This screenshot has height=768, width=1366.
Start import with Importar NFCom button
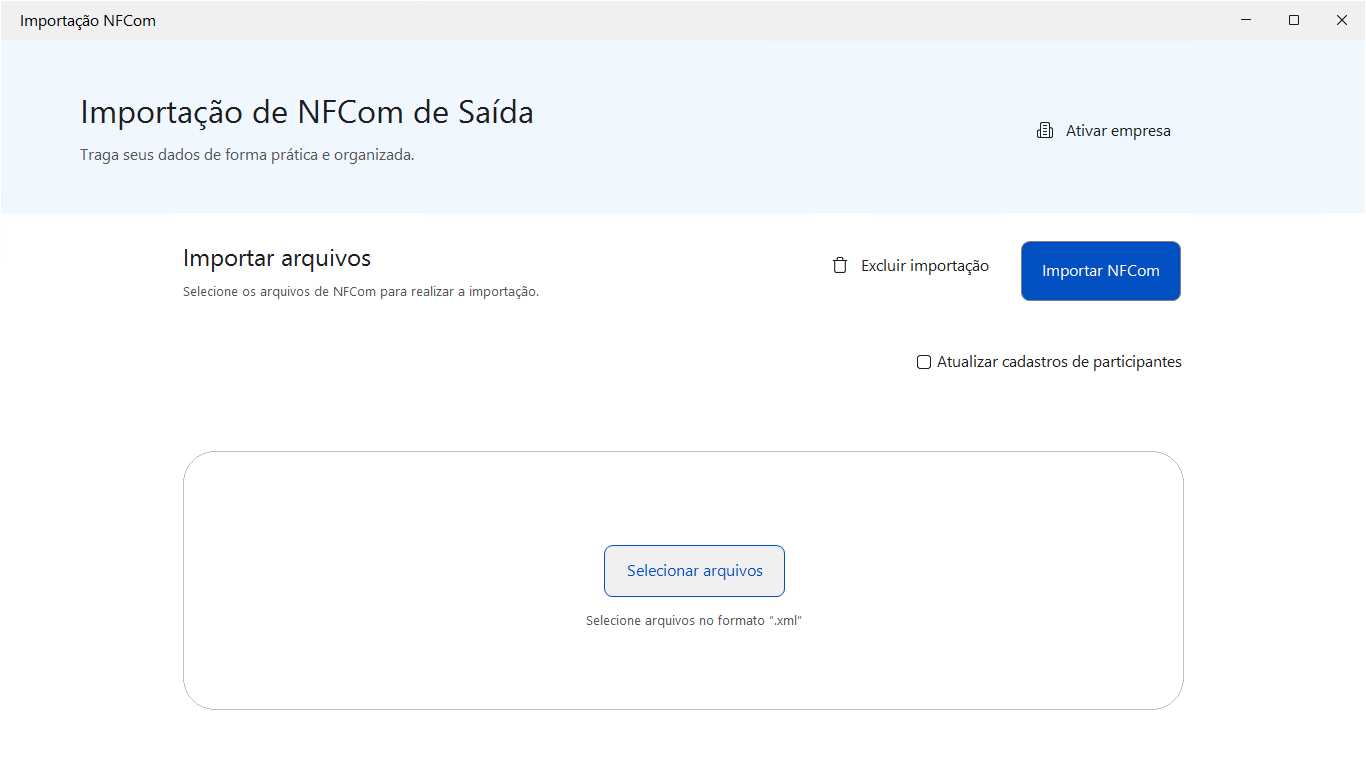(x=1101, y=271)
